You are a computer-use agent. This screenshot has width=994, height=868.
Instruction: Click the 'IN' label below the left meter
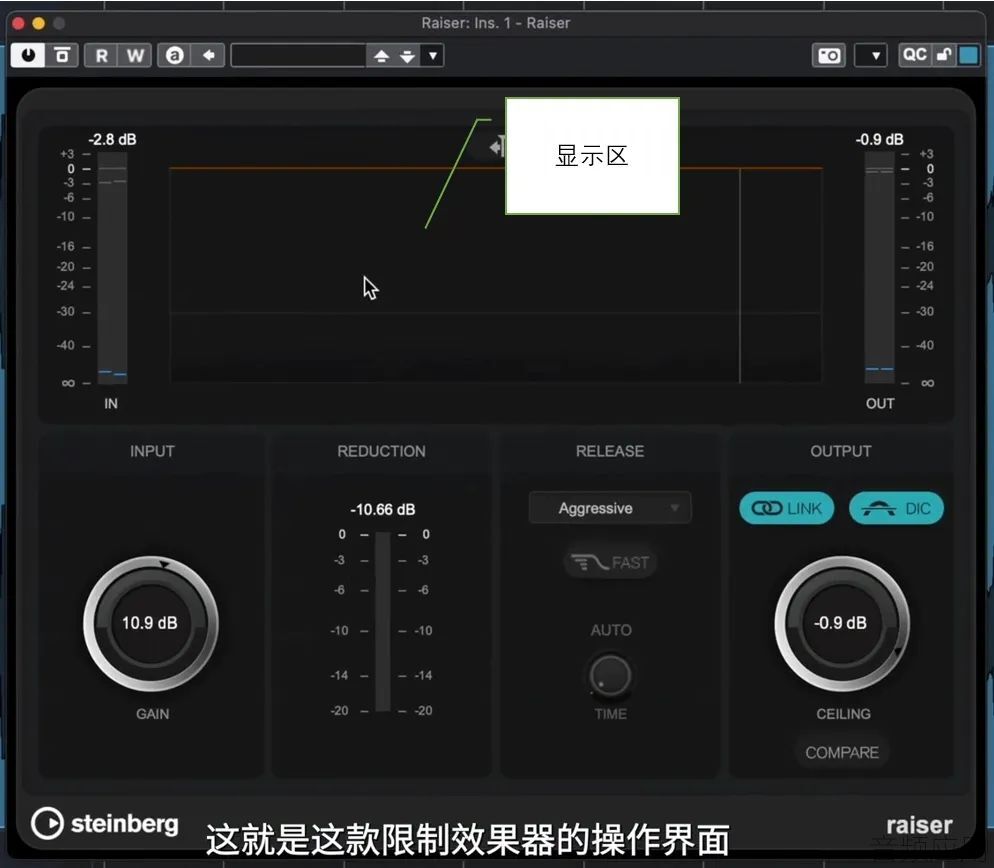(x=111, y=403)
